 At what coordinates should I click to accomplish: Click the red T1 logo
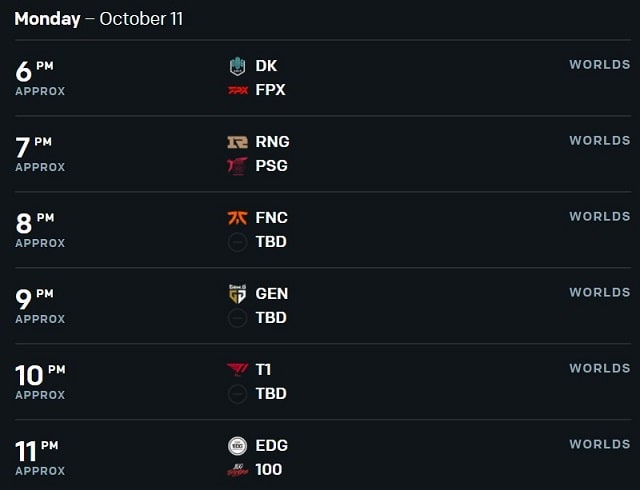237,370
